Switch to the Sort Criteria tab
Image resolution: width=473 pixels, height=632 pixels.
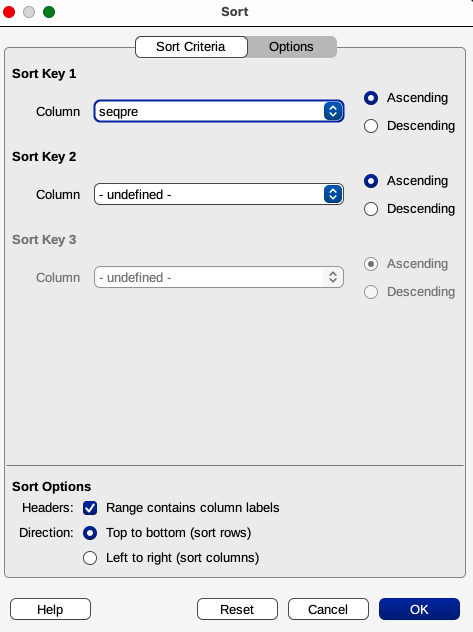pos(191,47)
